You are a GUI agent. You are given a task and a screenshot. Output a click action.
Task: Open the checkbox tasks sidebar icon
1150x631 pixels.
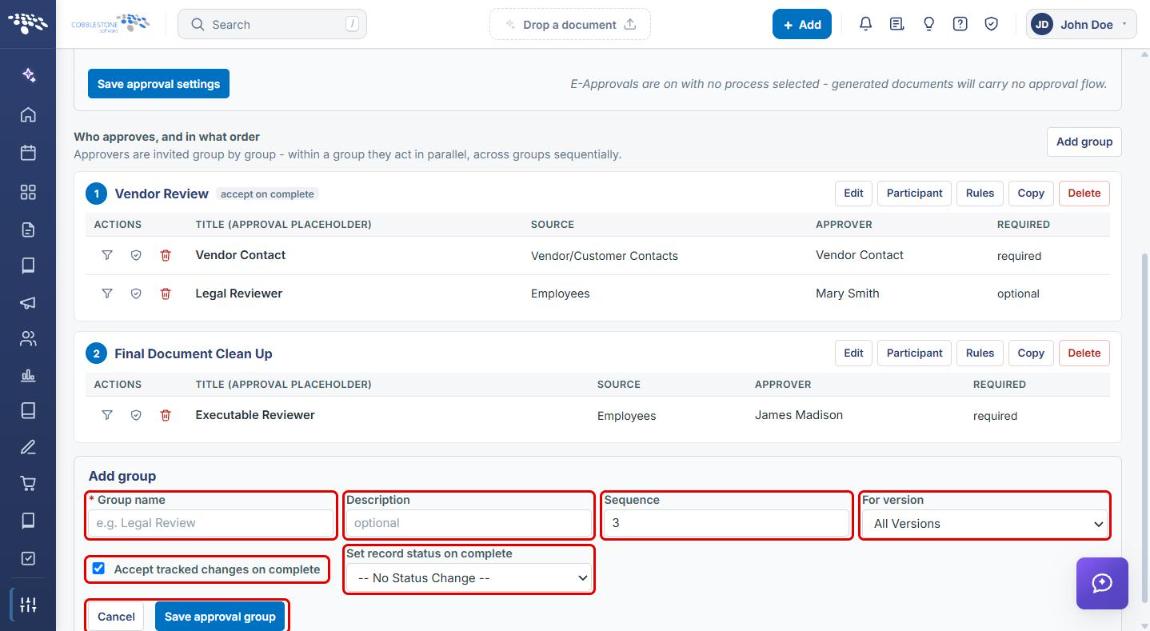(x=28, y=558)
